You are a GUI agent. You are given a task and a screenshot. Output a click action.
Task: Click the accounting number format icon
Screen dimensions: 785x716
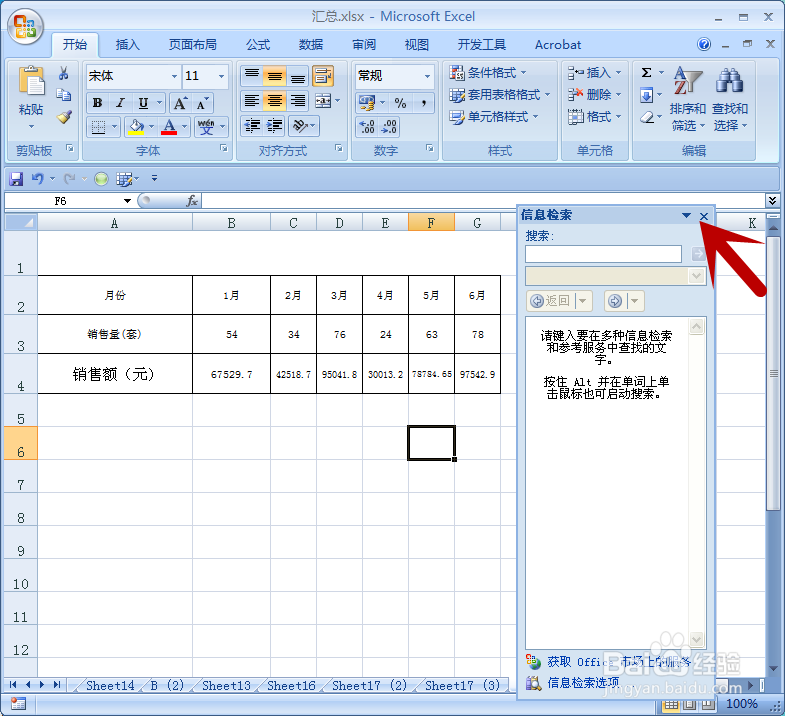point(367,103)
